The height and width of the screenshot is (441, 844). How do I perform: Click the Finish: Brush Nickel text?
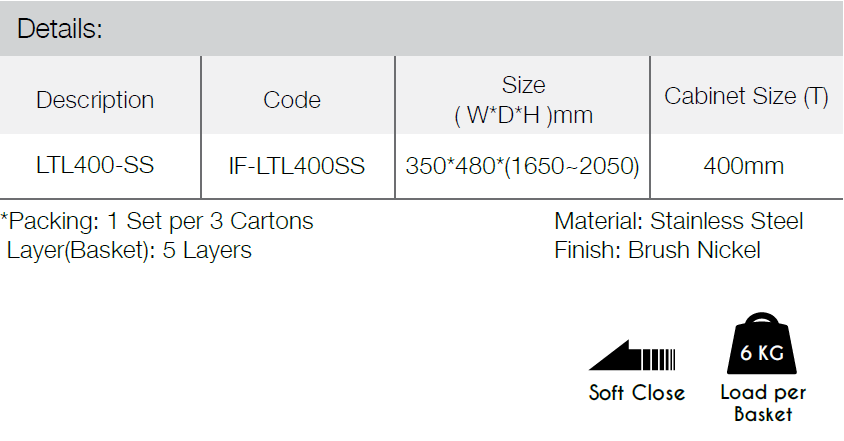657,250
